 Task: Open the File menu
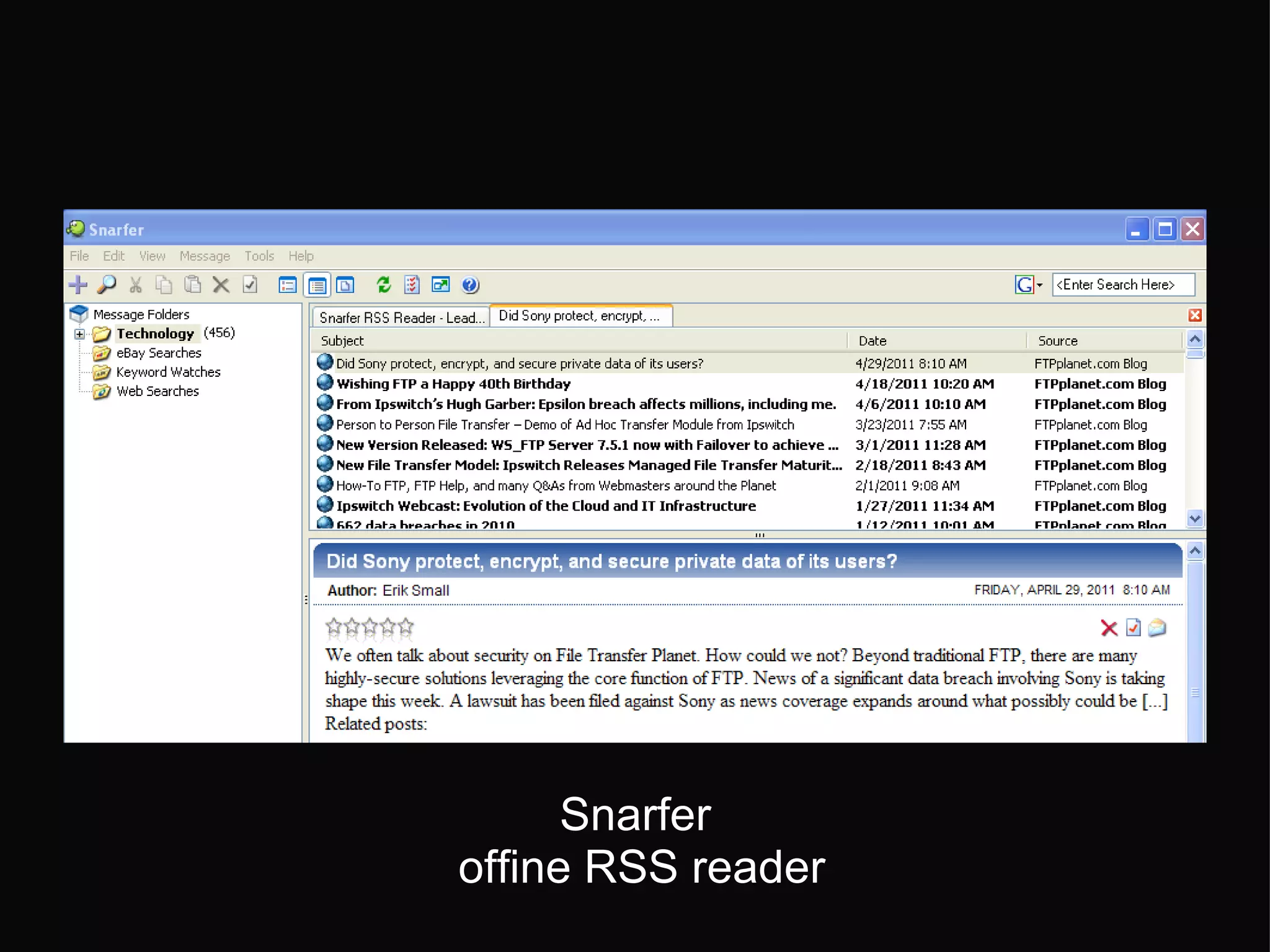click(79, 256)
